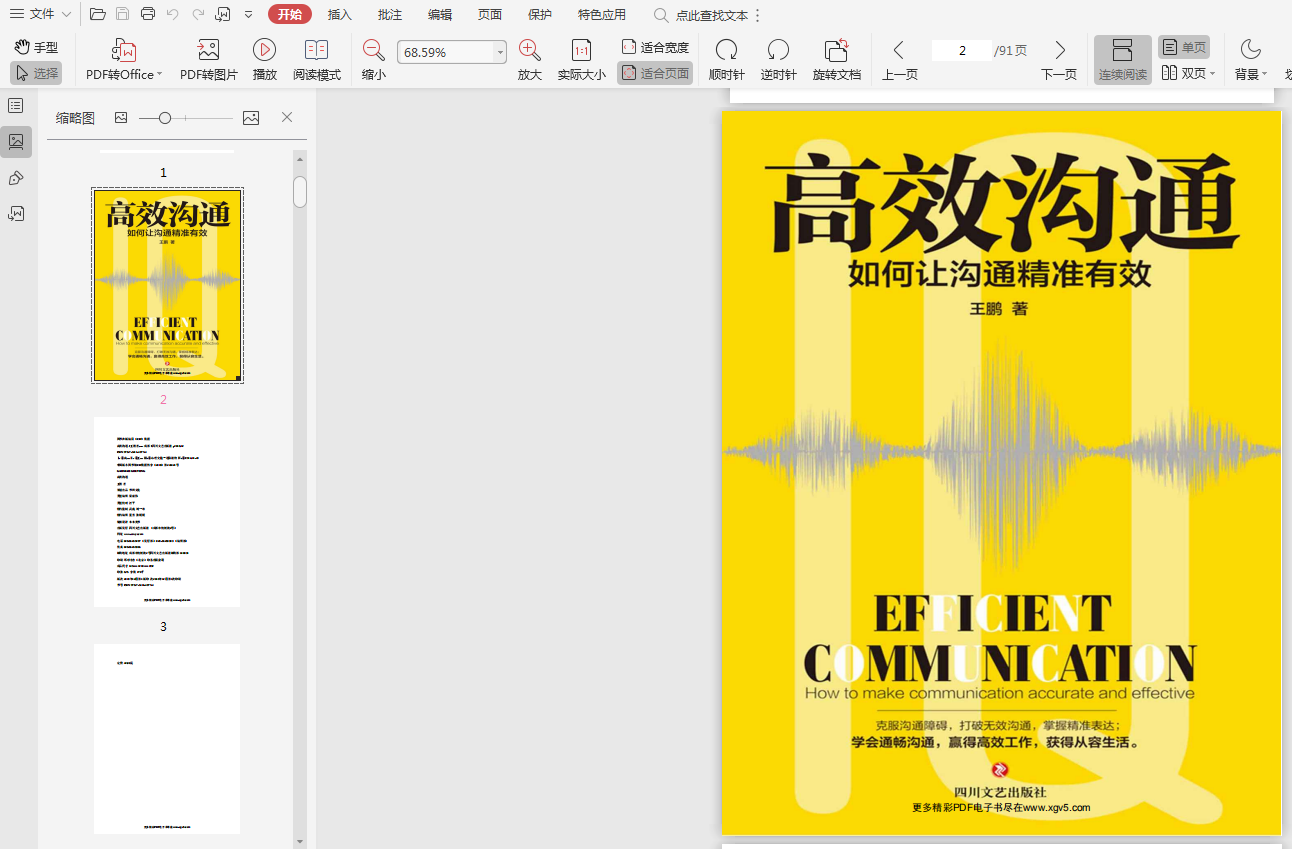This screenshot has height=849, width=1292.
Task: Open the 文件 file menu
Action: tap(41, 14)
